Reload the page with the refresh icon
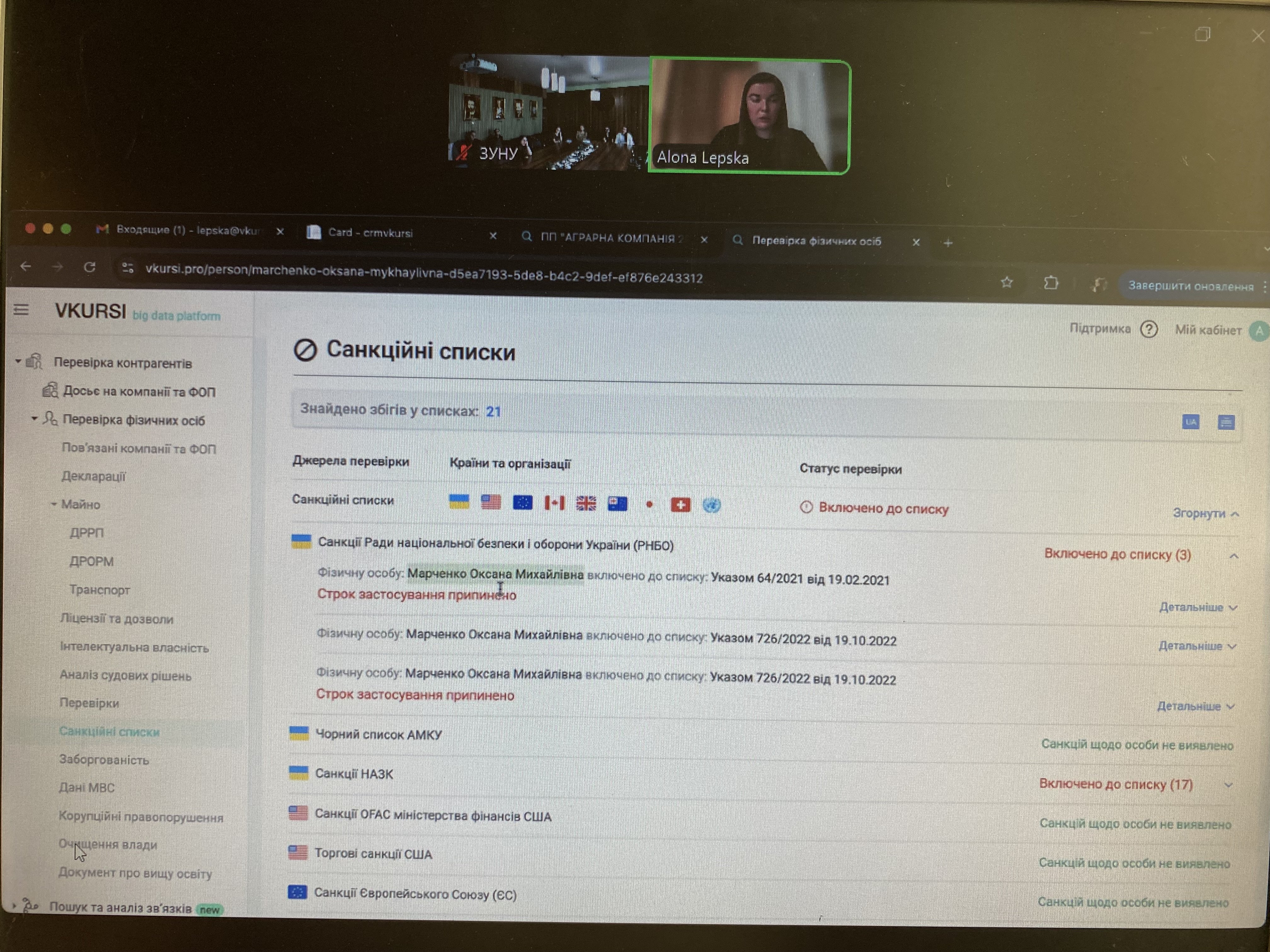Viewport: 1270px width, 952px height. pos(89,267)
